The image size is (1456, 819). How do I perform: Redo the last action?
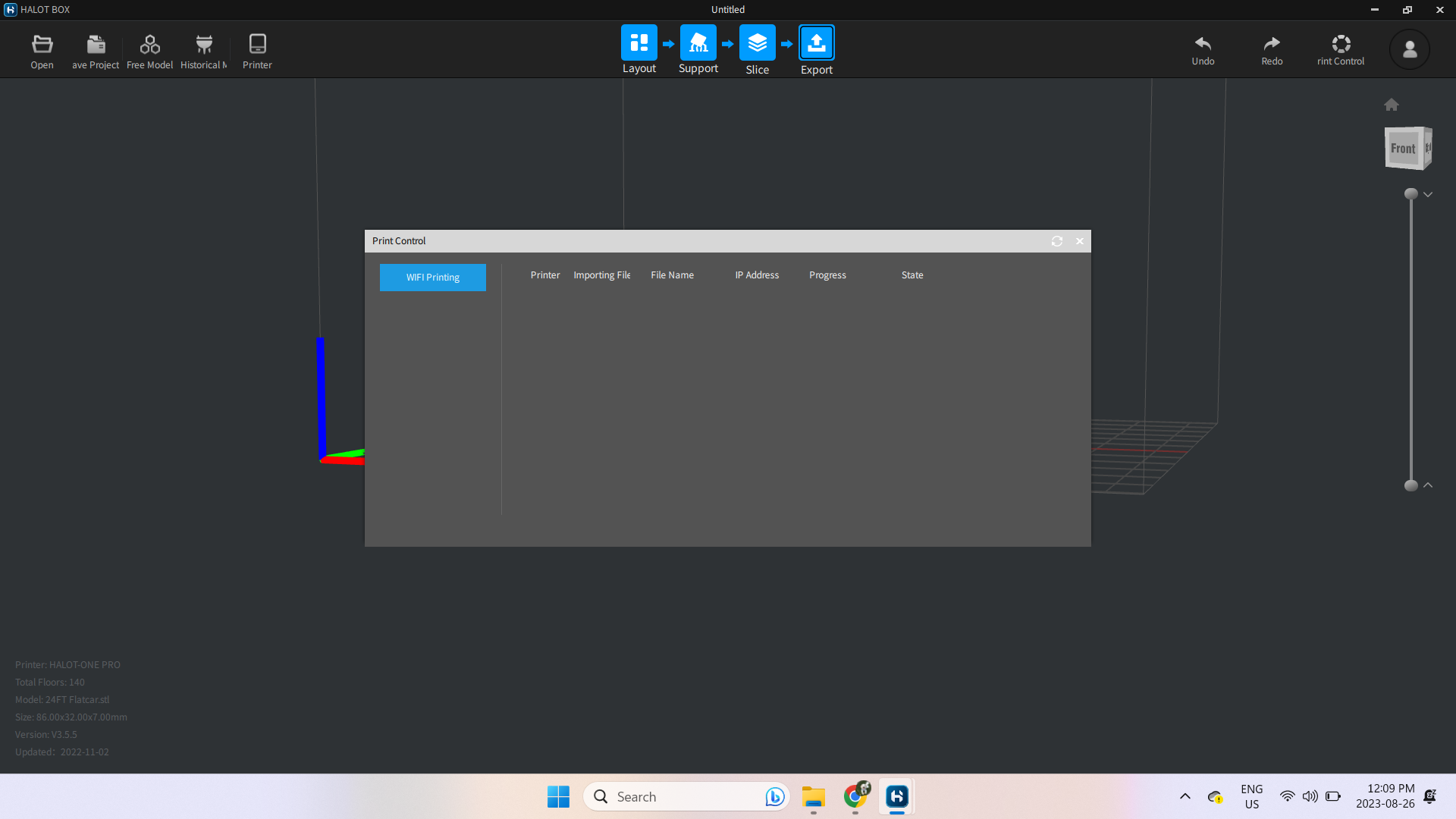click(x=1272, y=49)
